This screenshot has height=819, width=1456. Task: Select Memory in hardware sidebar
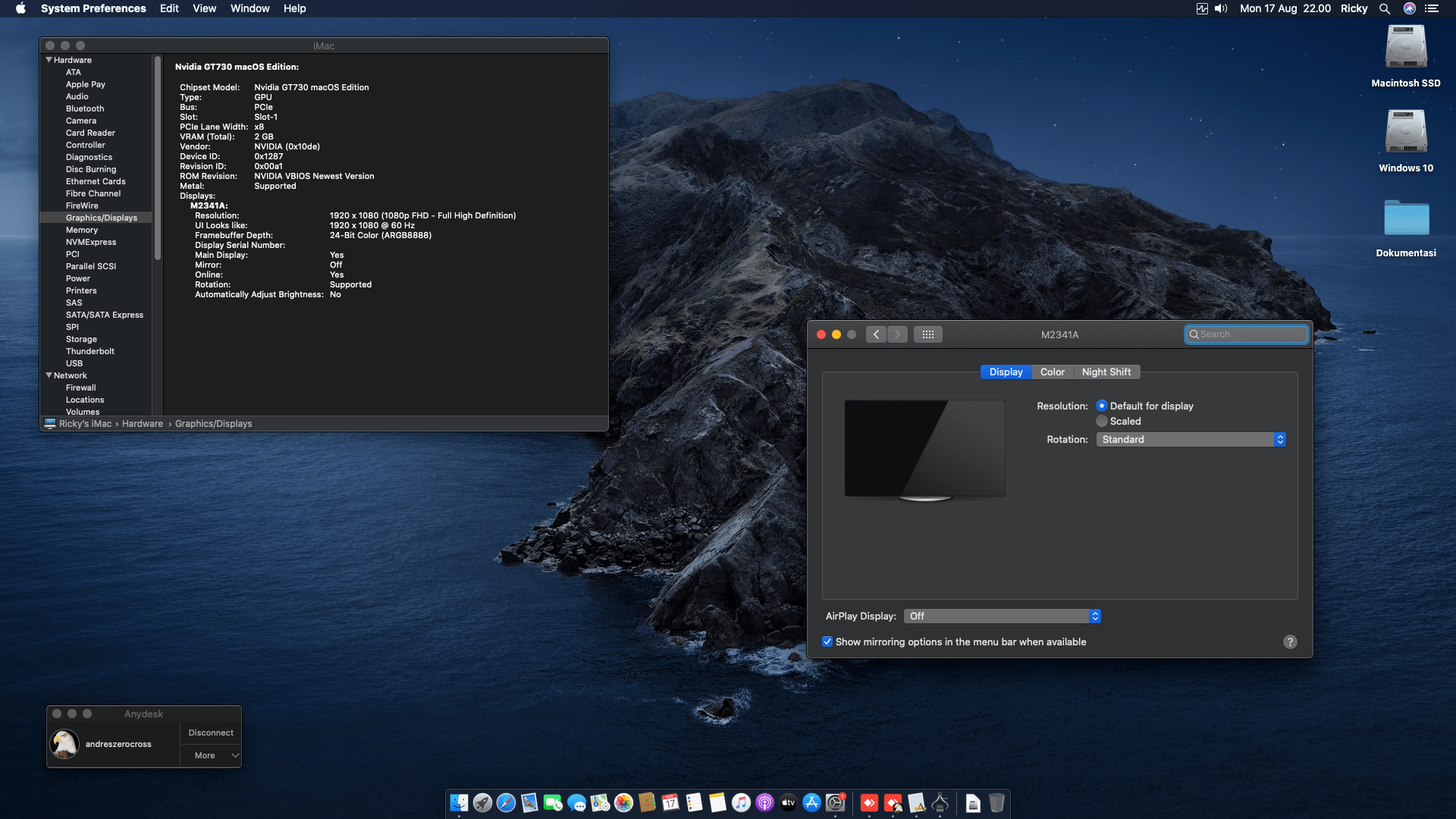pyautogui.click(x=82, y=230)
